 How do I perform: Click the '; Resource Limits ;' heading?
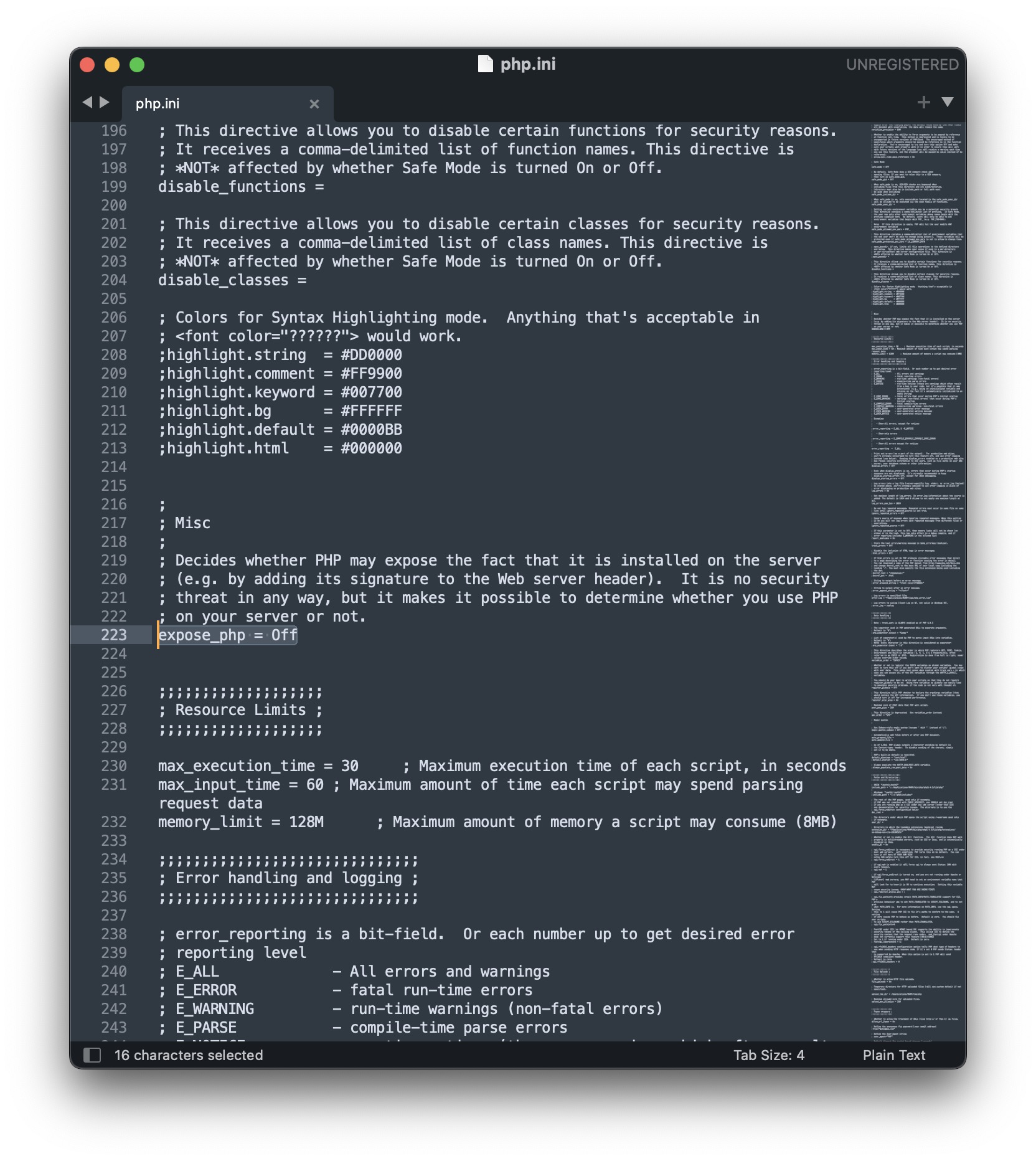(241, 709)
